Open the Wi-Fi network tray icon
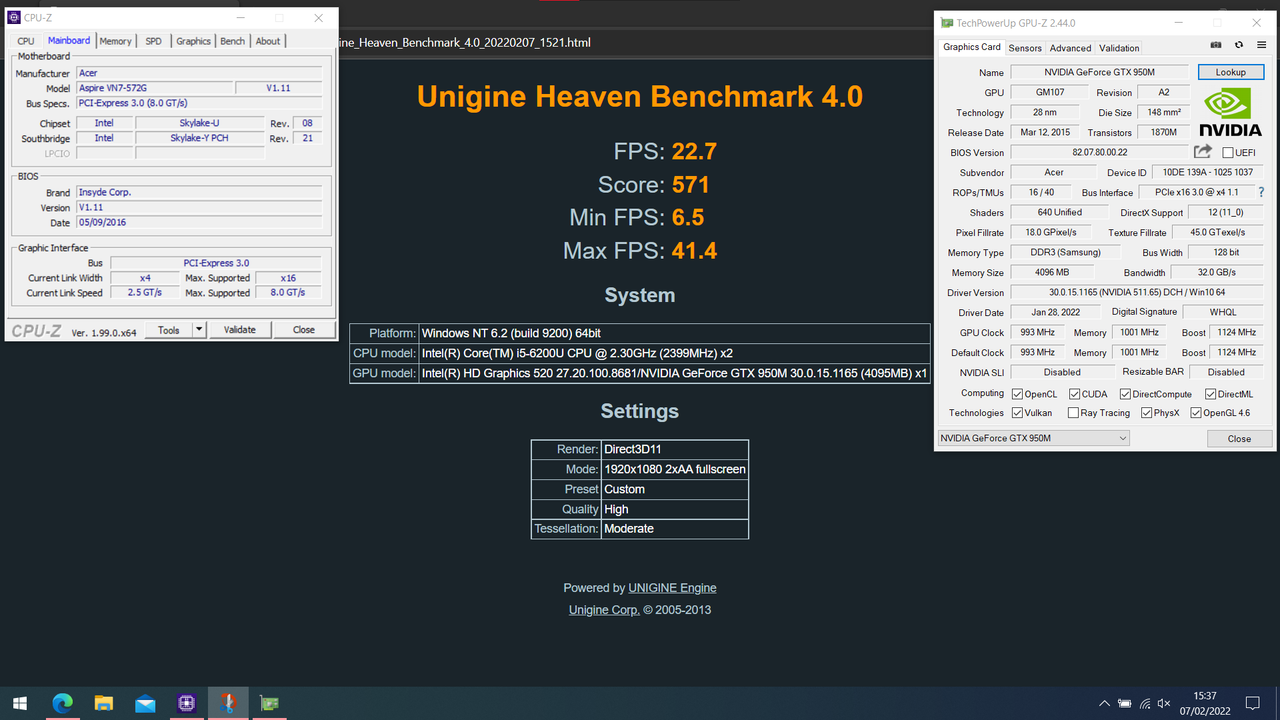This screenshot has width=1280, height=720. pyautogui.click(x=1146, y=704)
